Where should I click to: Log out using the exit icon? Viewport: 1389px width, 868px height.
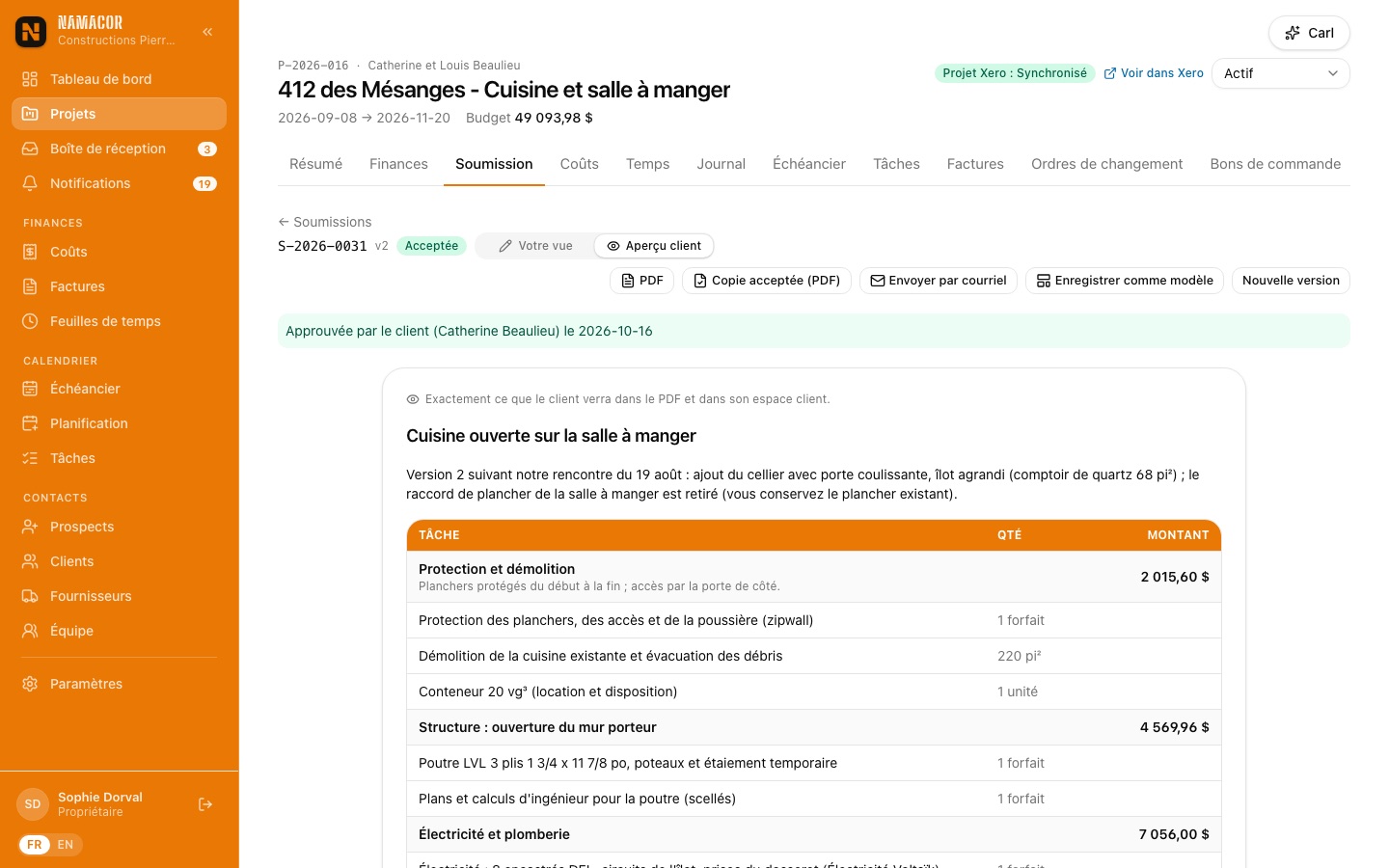point(205,804)
